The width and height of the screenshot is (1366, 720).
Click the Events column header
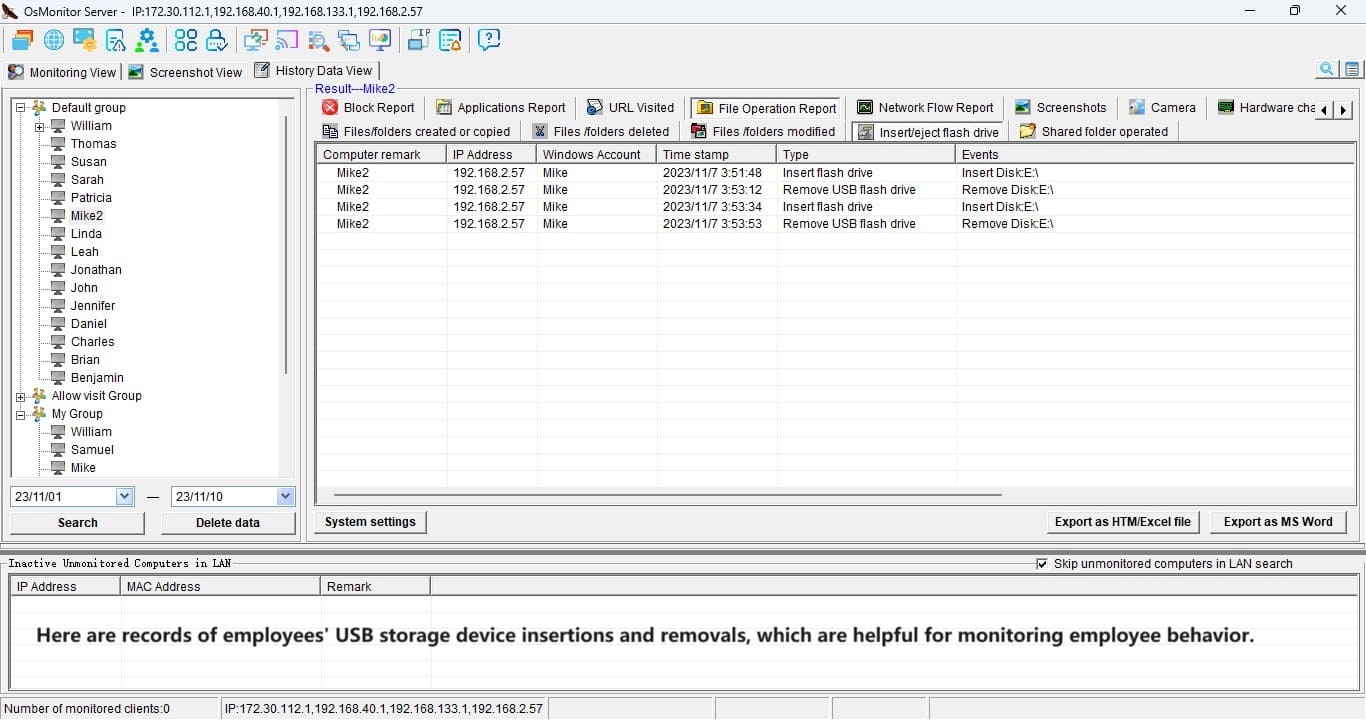pyautogui.click(x=1155, y=154)
